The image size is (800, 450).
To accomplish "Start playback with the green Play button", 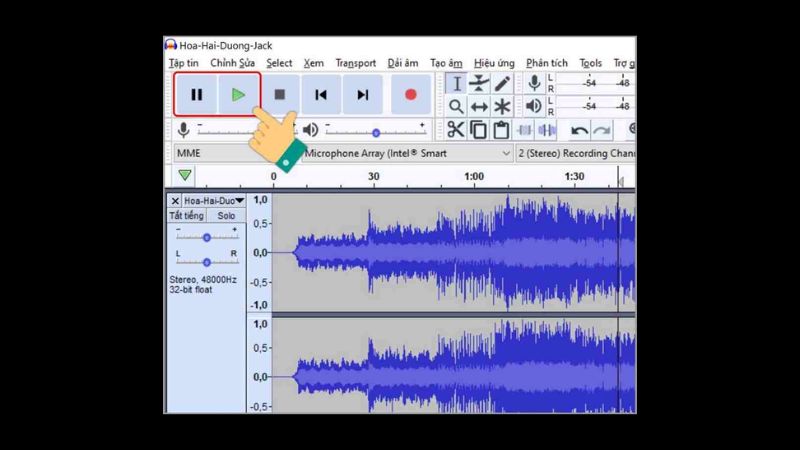I will click(238, 94).
